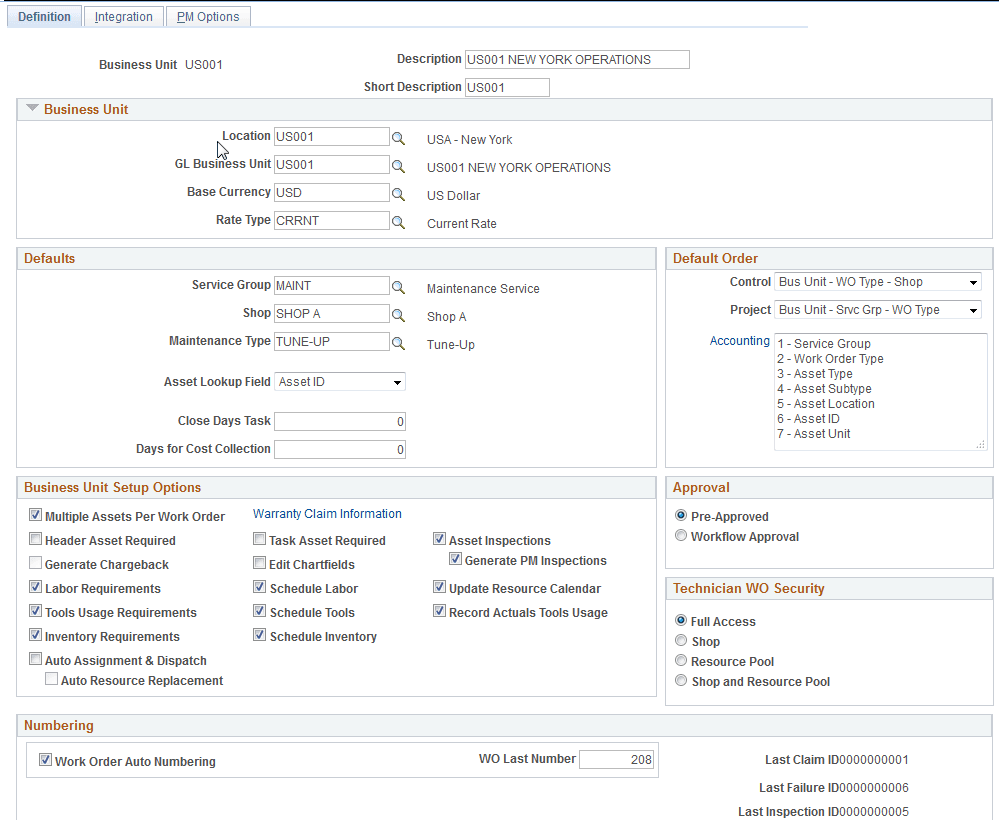Image resolution: width=999 pixels, height=820 pixels.
Task: Collapse the Business Unit section
Action: pyautogui.click(x=32, y=109)
